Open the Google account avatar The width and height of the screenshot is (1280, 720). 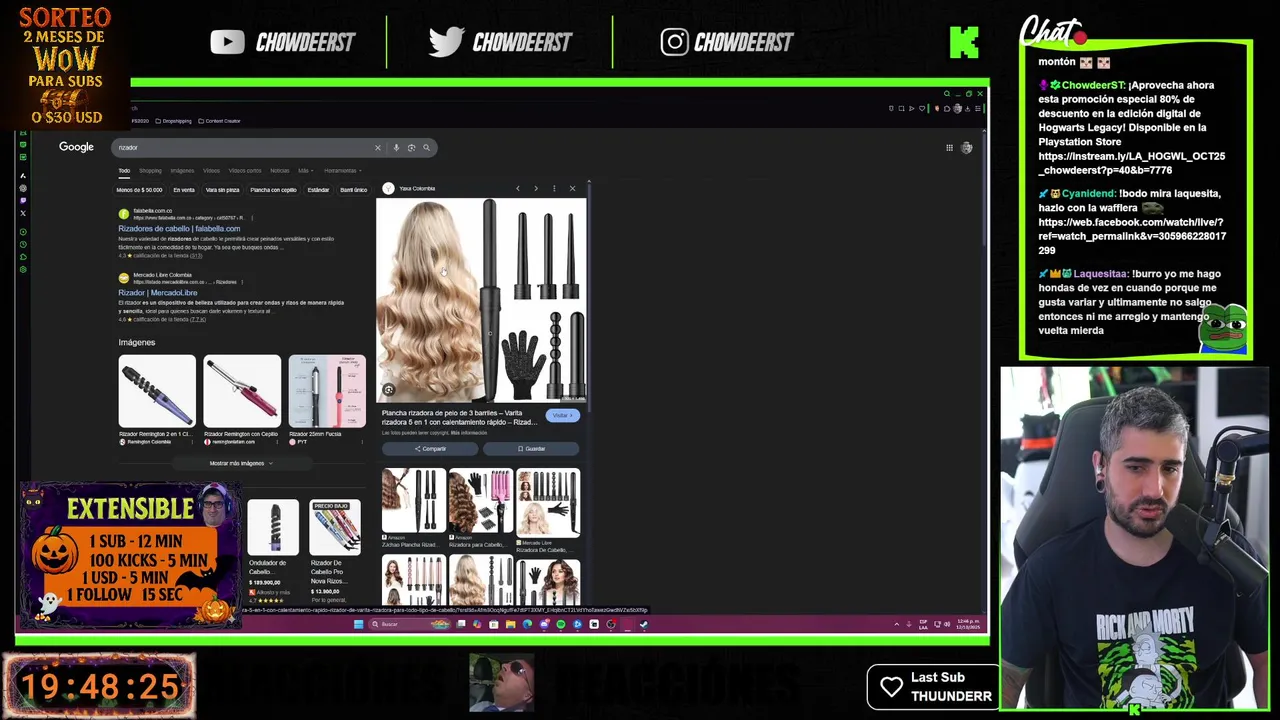coord(967,148)
